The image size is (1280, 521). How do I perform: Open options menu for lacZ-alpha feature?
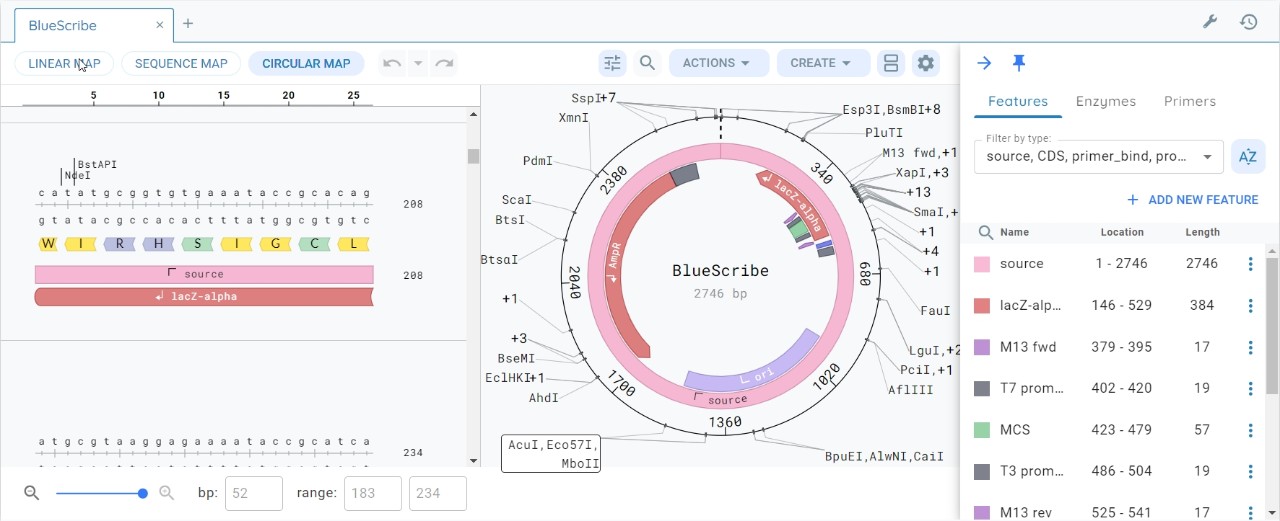click(x=1250, y=306)
